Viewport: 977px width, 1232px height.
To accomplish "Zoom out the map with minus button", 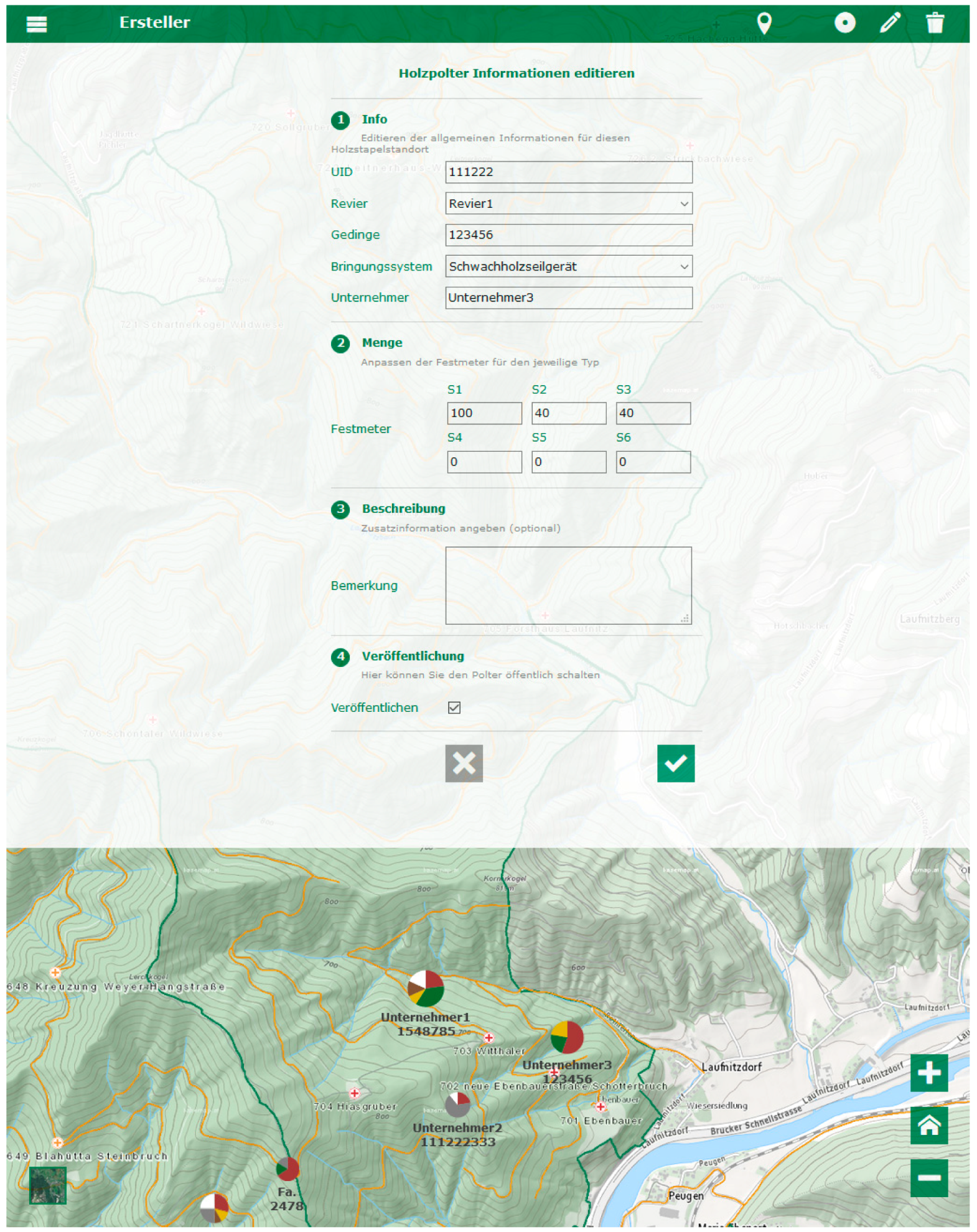I will (928, 1177).
